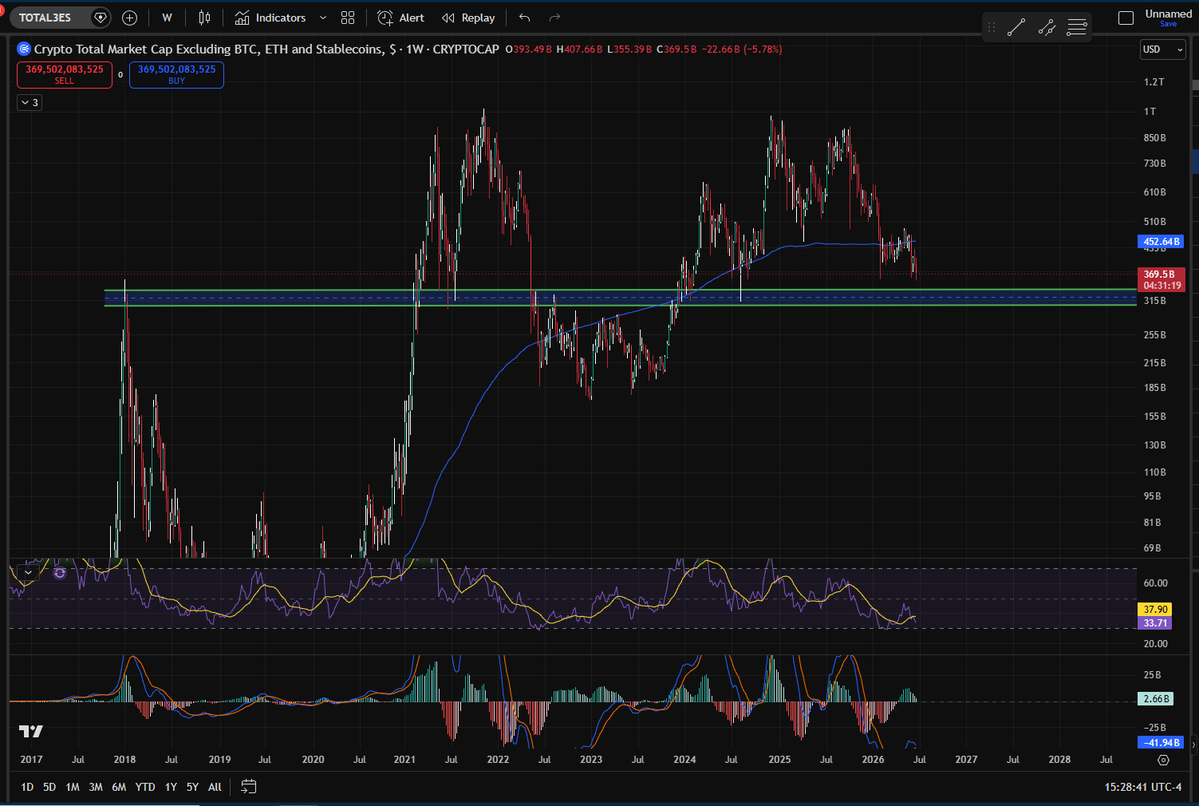Add a symbol to compare with plus icon
This screenshot has width=1199, height=806.
tap(129, 18)
